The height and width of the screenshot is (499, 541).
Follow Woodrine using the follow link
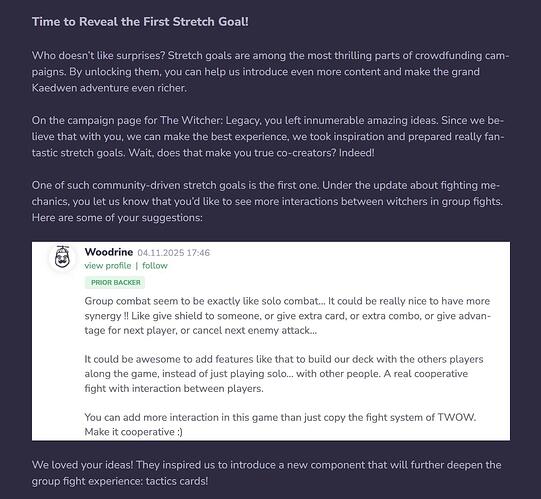pyautogui.click(x=155, y=266)
